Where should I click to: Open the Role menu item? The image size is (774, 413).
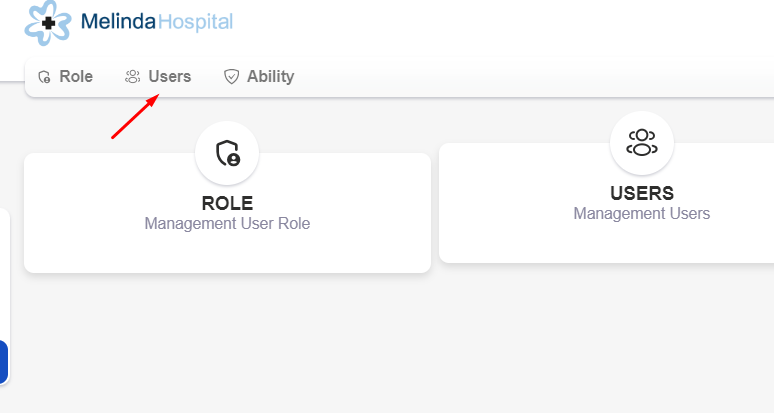tap(75, 77)
